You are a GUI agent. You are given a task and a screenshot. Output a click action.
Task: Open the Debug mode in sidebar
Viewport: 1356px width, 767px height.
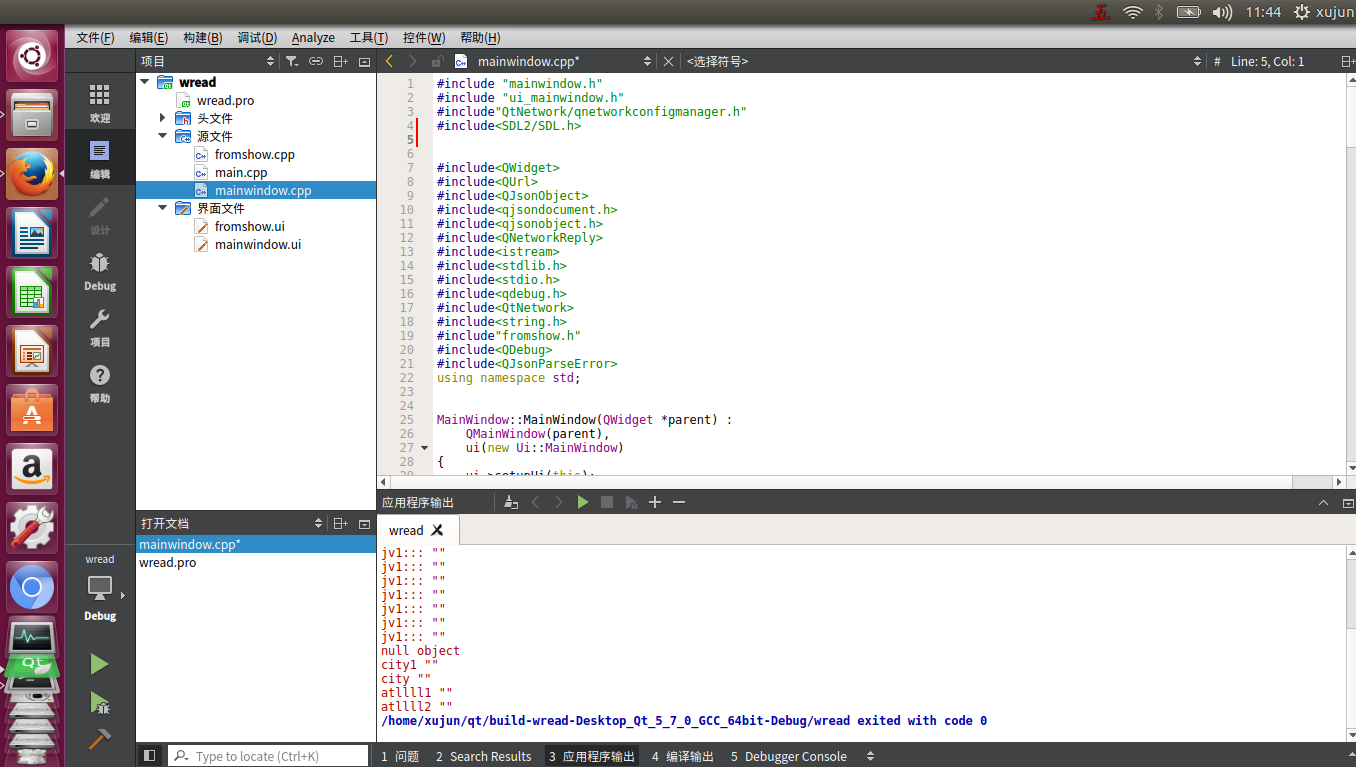[x=99, y=271]
